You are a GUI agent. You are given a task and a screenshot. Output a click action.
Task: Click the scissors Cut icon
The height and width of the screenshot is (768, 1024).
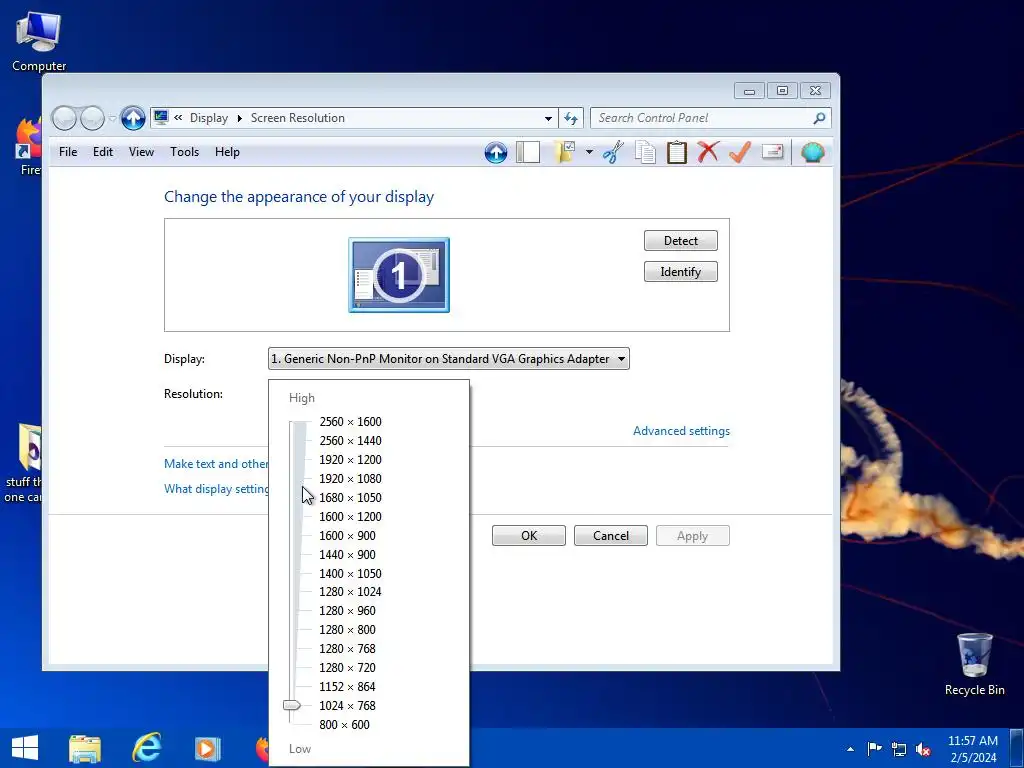(613, 152)
